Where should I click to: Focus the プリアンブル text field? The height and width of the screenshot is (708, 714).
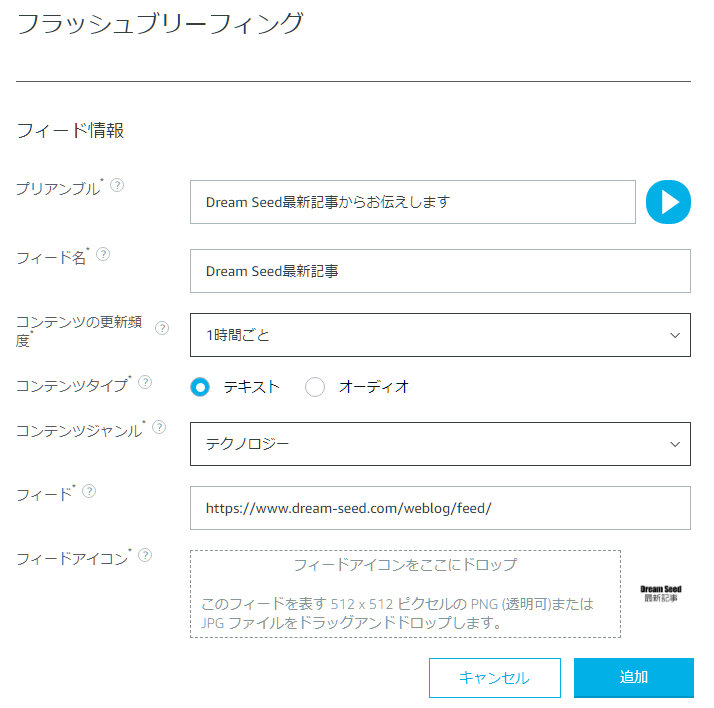(x=413, y=202)
